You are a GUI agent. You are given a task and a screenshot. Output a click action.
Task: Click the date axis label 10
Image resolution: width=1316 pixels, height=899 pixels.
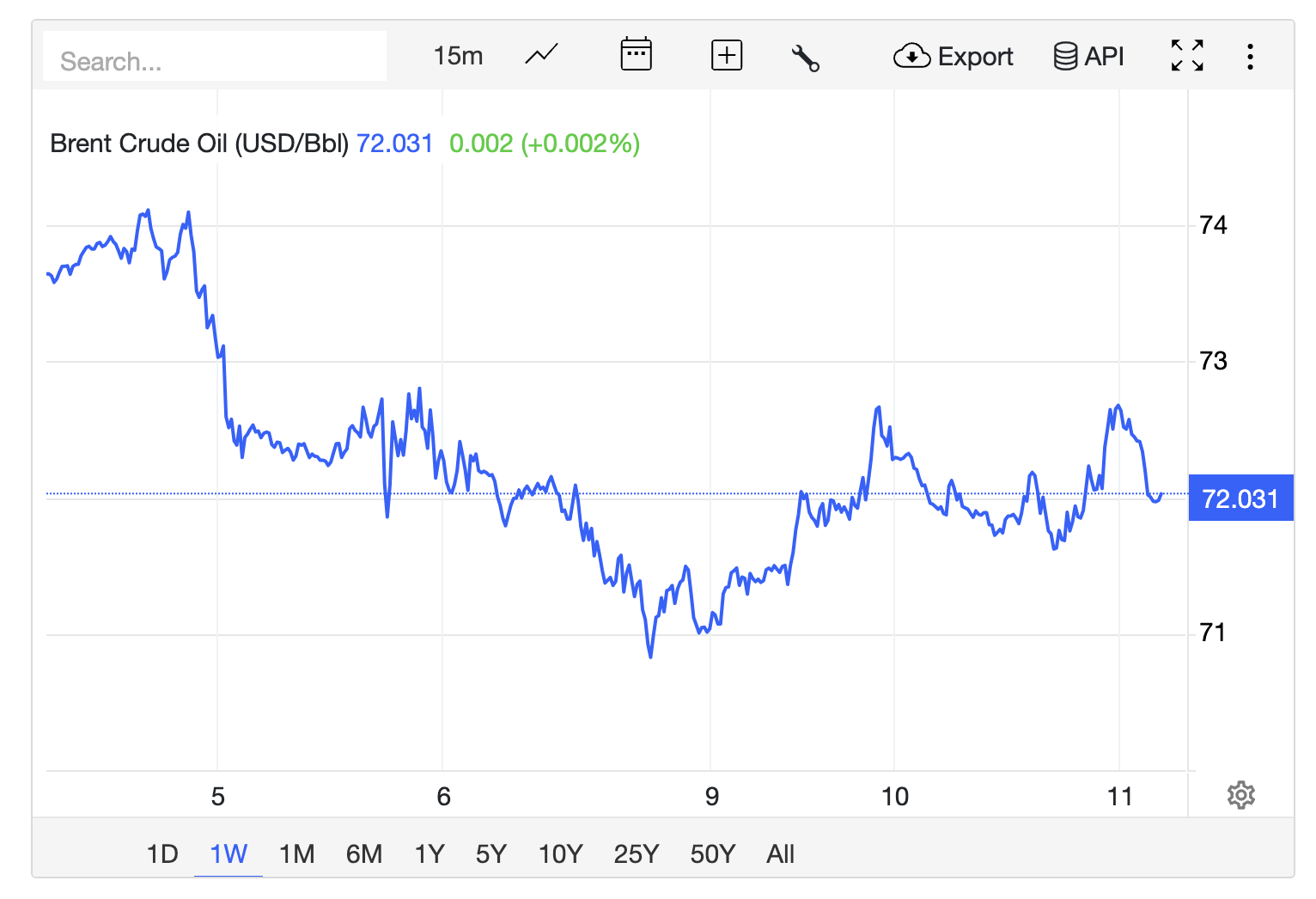[x=894, y=797]
